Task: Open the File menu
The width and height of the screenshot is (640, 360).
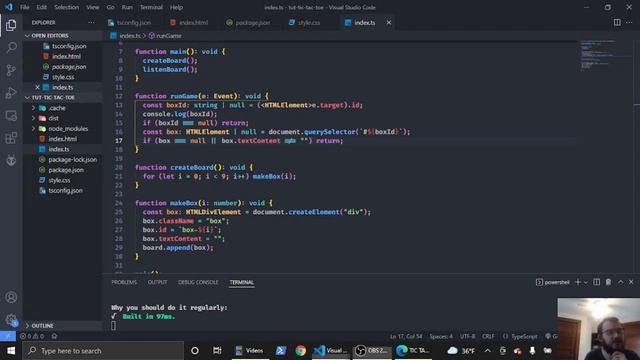Action: tap(24, 7)
